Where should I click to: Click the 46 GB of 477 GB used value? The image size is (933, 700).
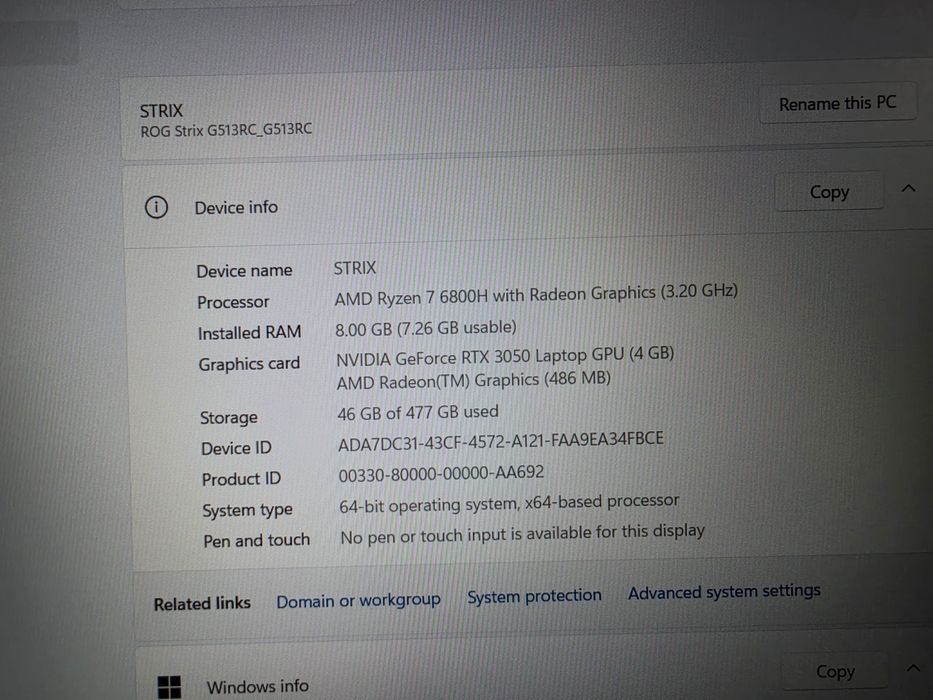(x=418, y=412)
